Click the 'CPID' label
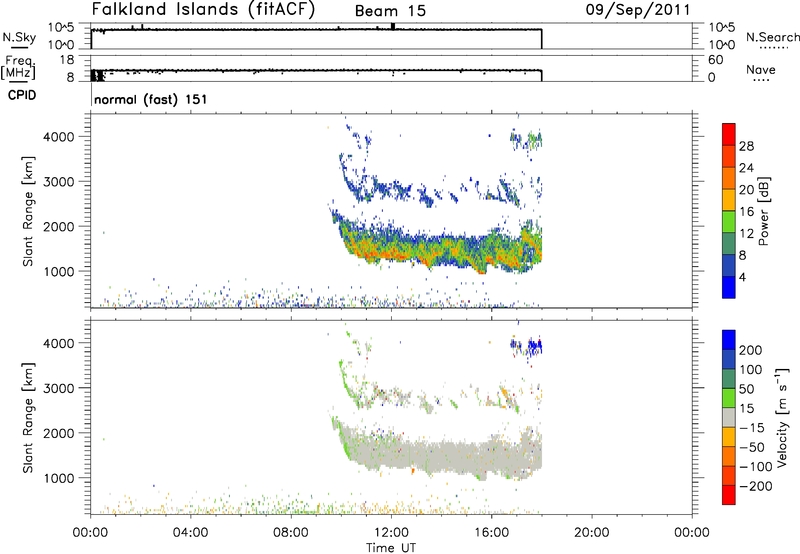Screen dimensions: 800x554 click(x=21, y=95)
